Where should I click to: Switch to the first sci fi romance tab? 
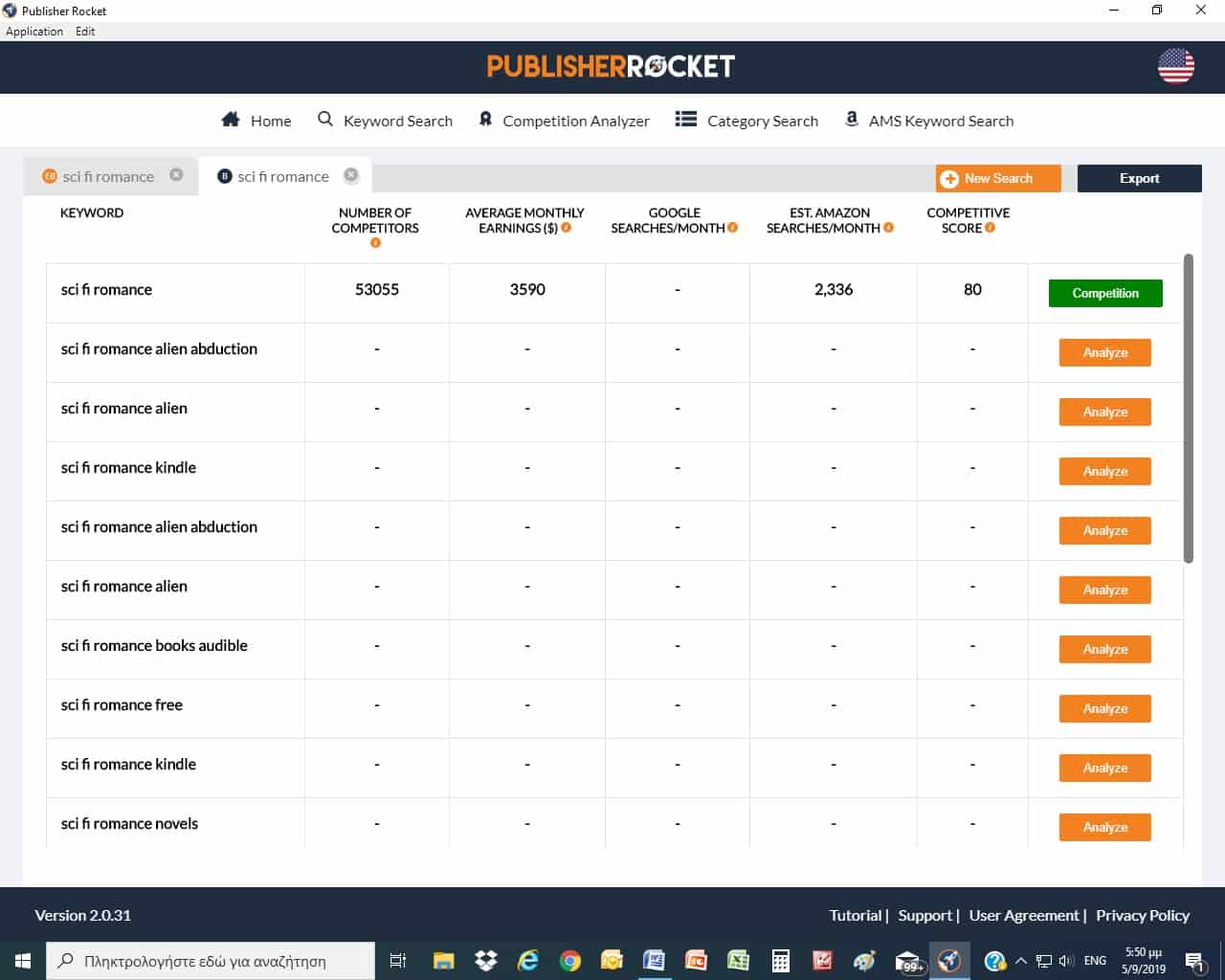[x=107, y=176]
